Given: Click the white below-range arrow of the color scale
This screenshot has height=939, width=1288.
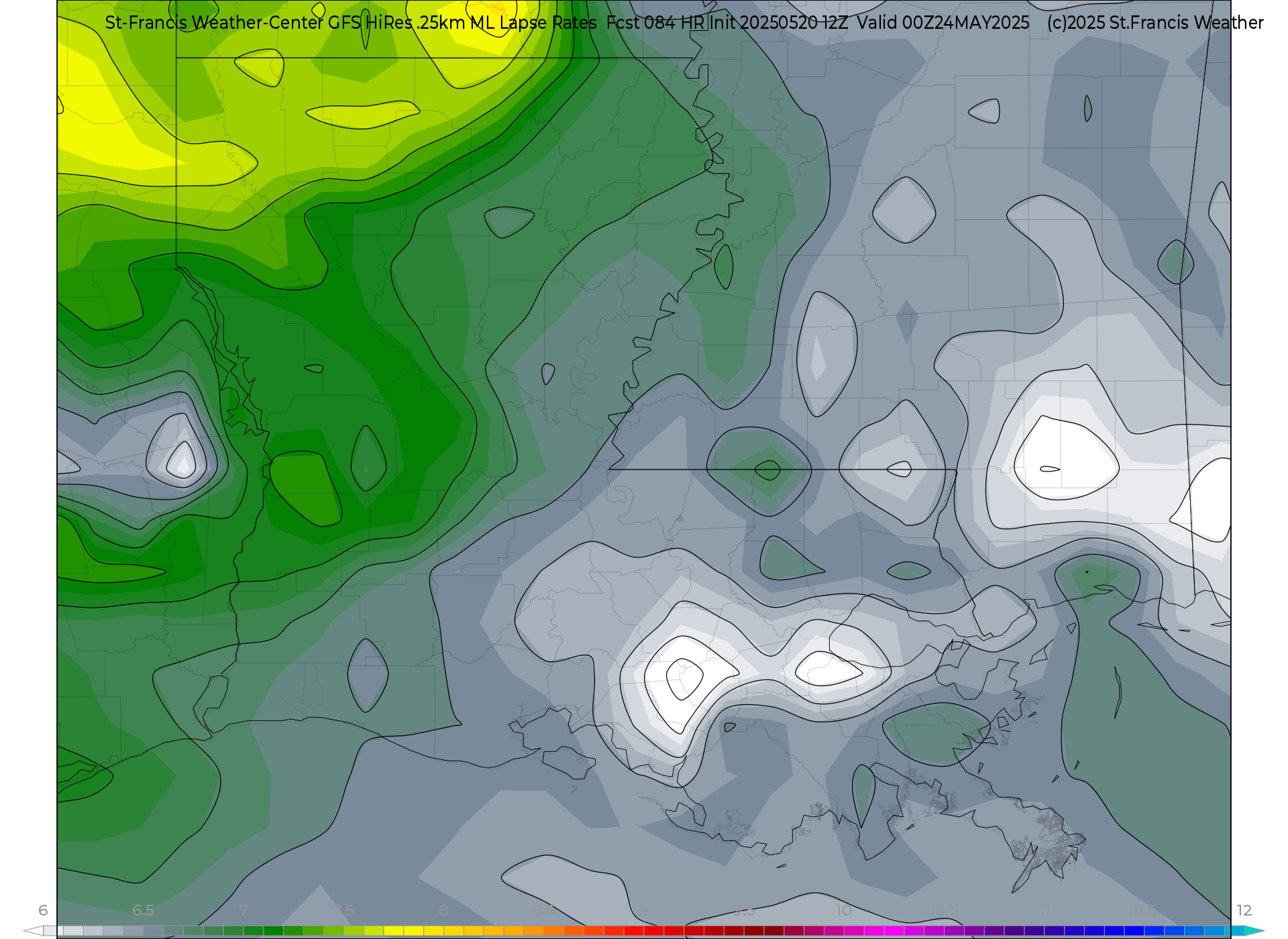Looking at the screenshot, I should pos(33,931).
